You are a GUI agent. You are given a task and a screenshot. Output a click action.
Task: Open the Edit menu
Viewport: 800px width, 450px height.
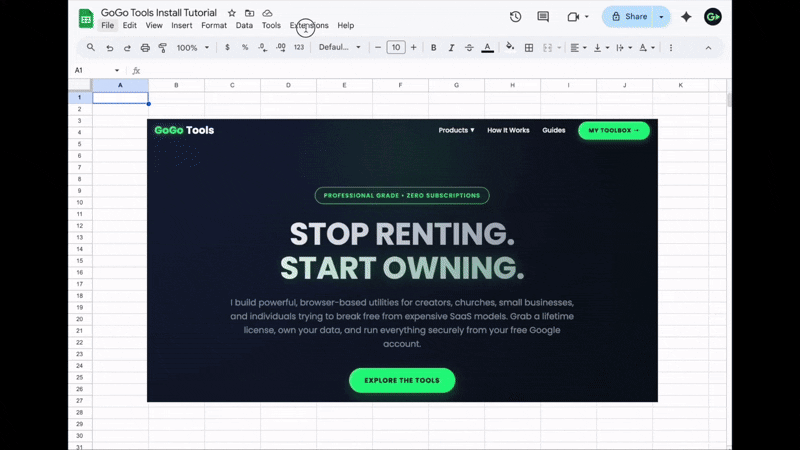[130, 26]
